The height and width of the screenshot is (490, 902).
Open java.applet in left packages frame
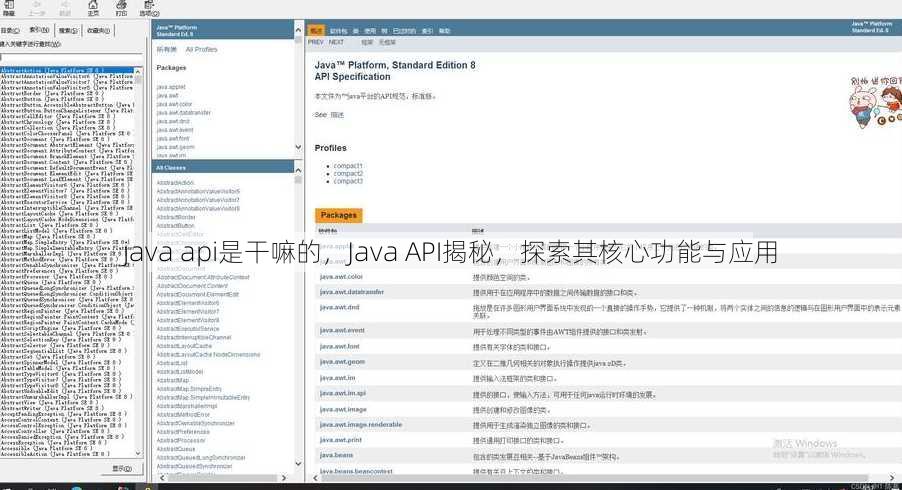171,87
